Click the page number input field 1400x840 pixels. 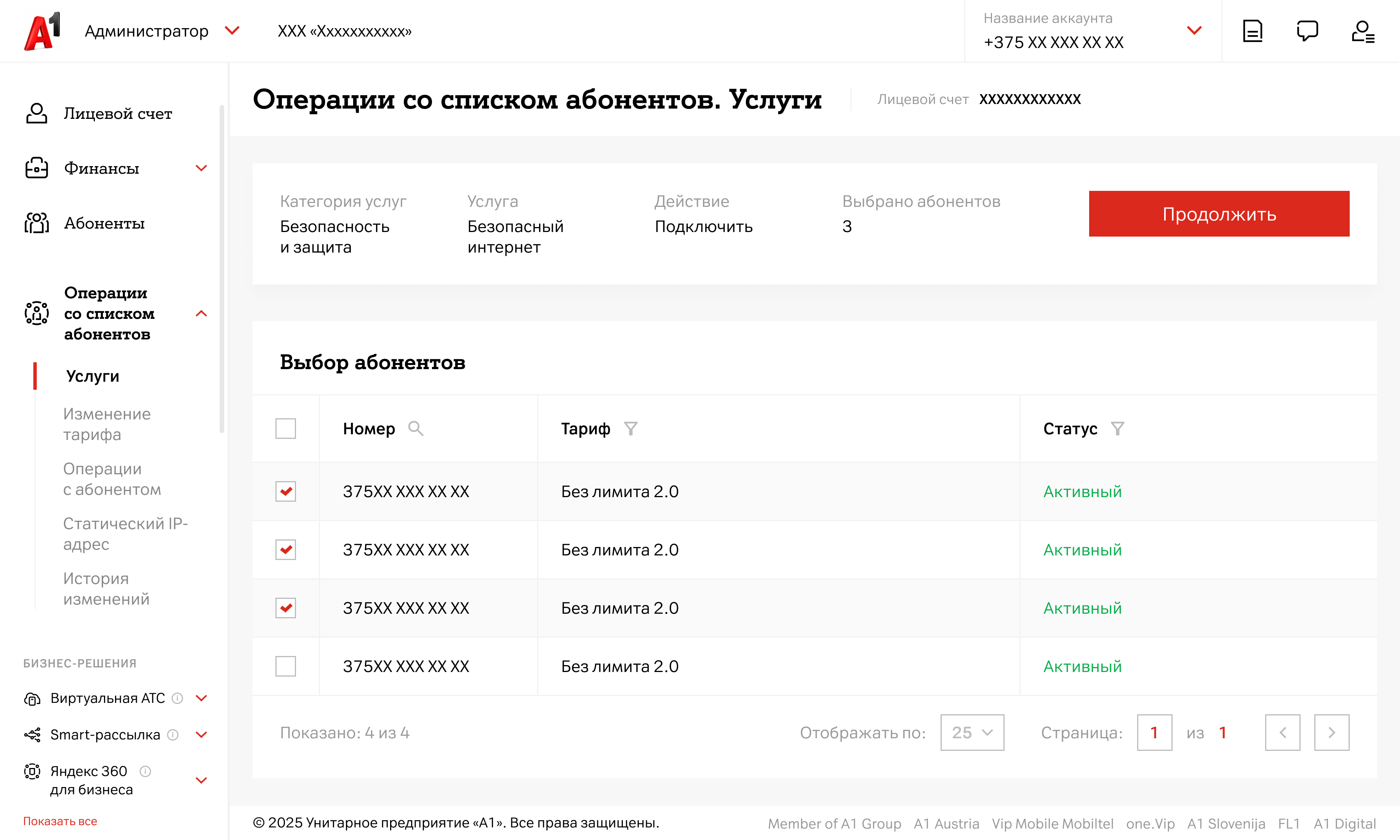click(x=1154, y=733)
